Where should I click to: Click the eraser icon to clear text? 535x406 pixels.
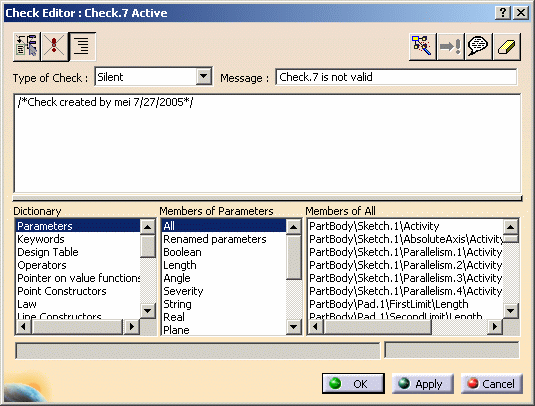(x=506, y=46)
